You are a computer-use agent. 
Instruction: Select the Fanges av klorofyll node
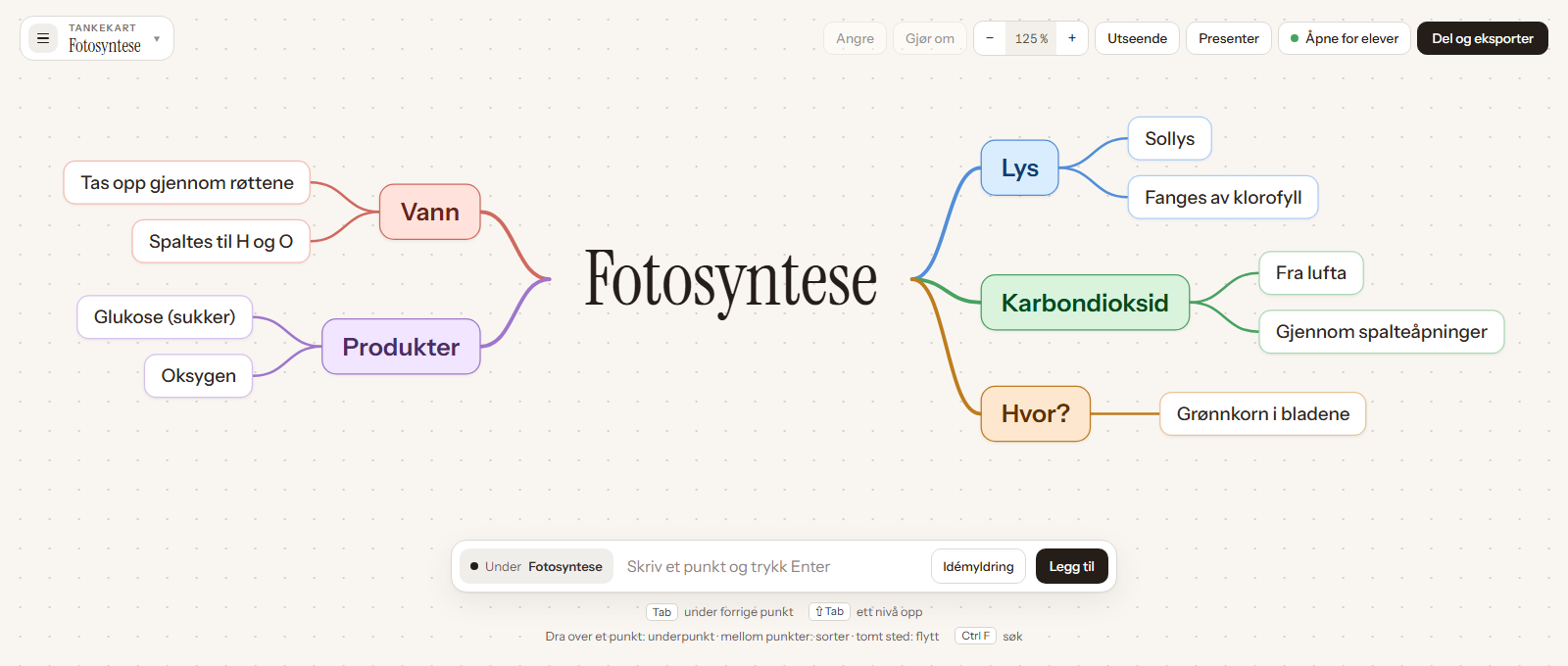coord(1223,197)
